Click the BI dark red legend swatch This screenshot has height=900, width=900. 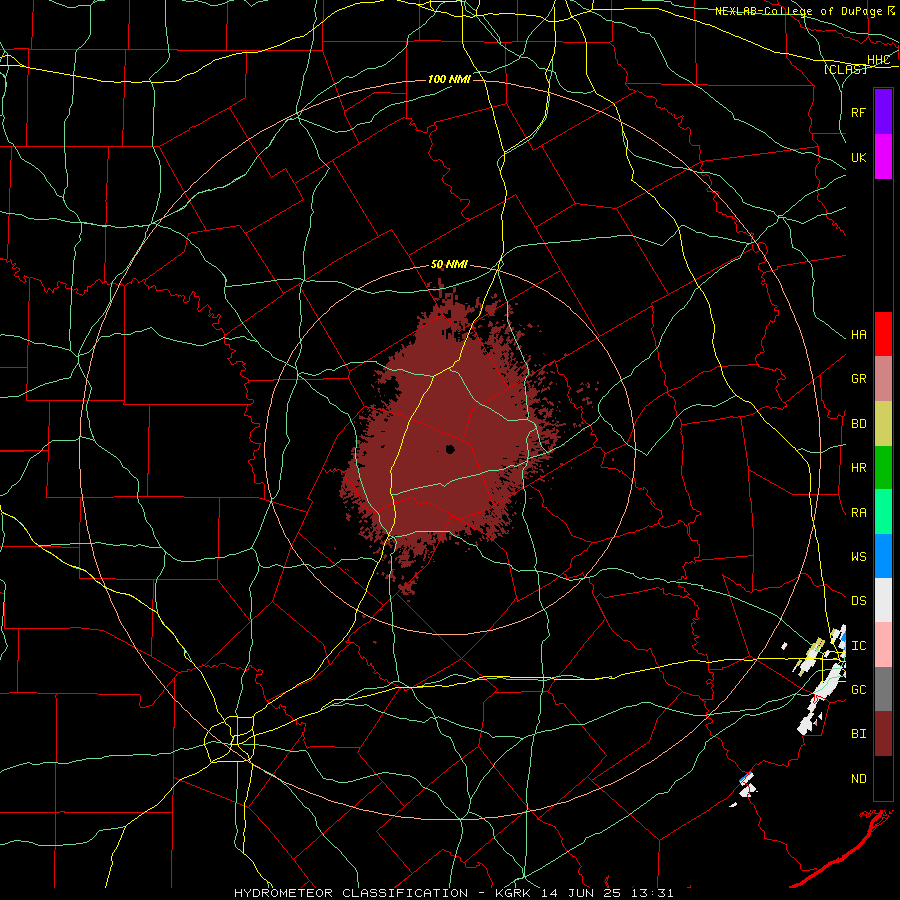(x=883, y=734)
